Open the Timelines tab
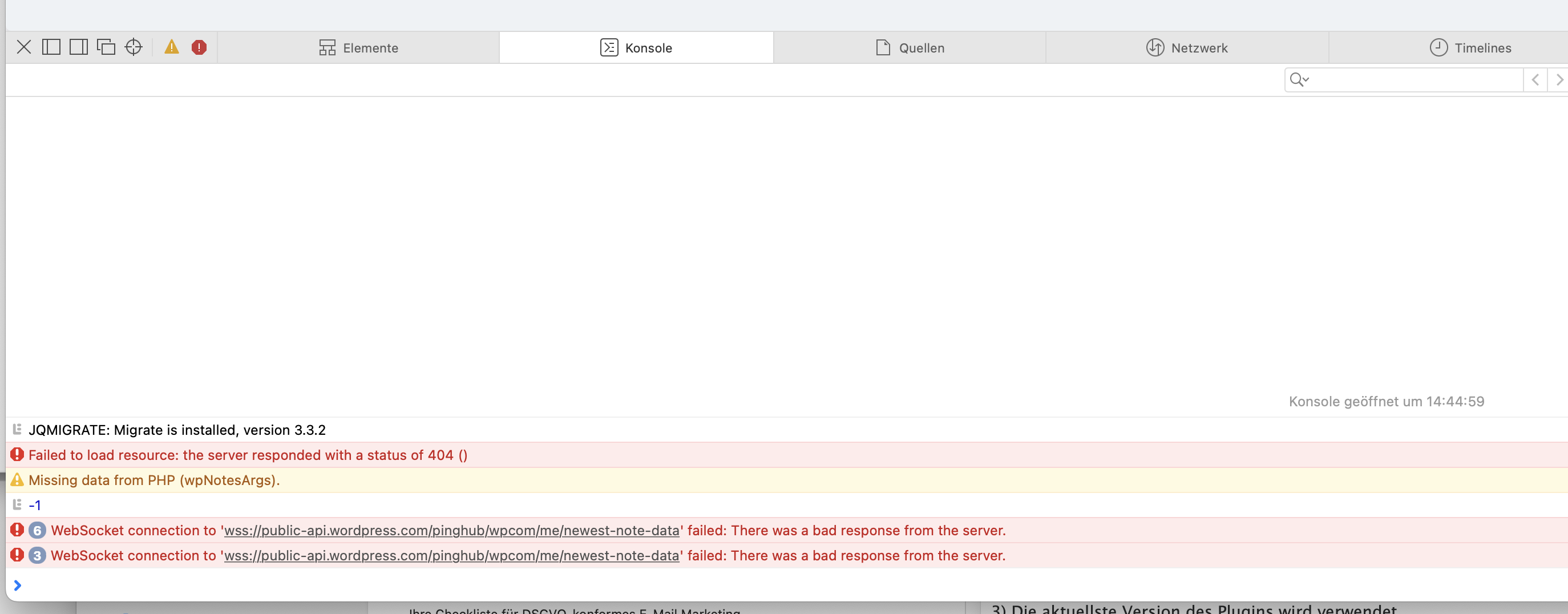Screen dimensions: 1568x614 click(1470, 47)
